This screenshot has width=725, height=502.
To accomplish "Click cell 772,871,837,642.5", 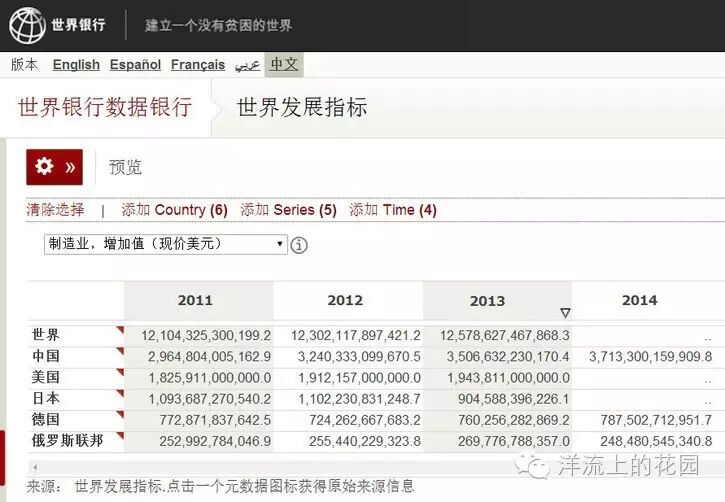I will tap(215, 420).
